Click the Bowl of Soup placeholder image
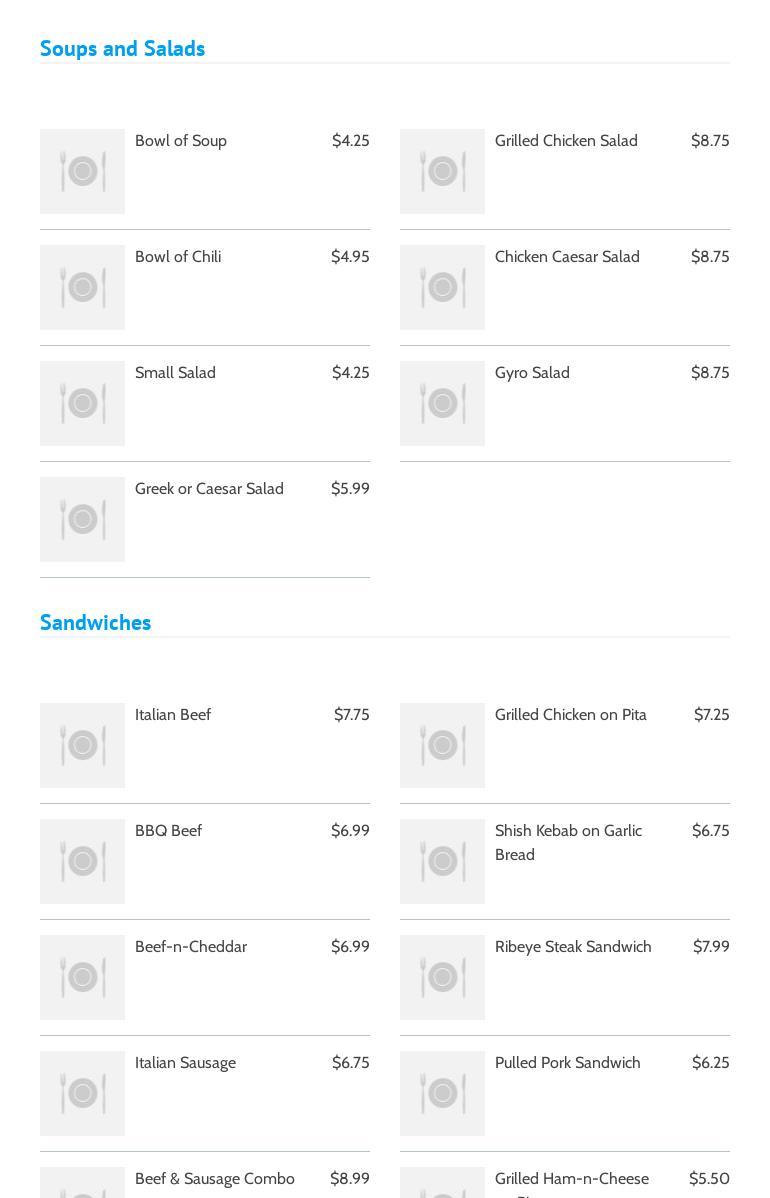770x1198 pixels. click(x=82, y=171)
